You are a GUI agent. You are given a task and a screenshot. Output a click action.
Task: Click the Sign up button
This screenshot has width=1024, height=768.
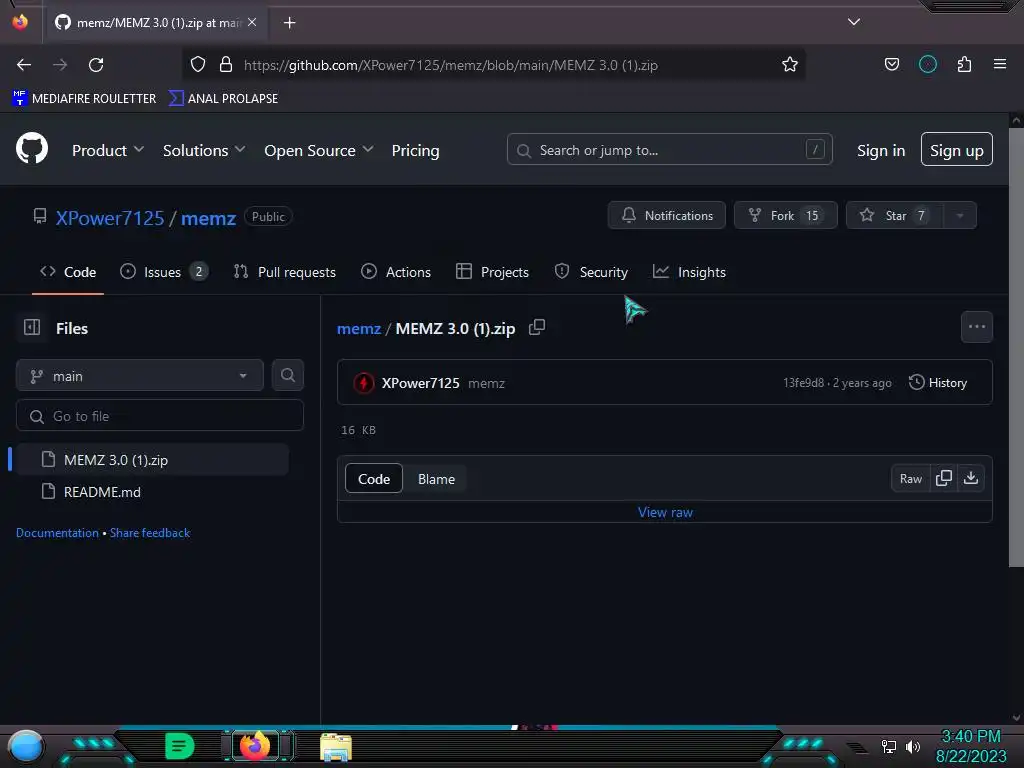pyautogui.click(x=956, y=150)
